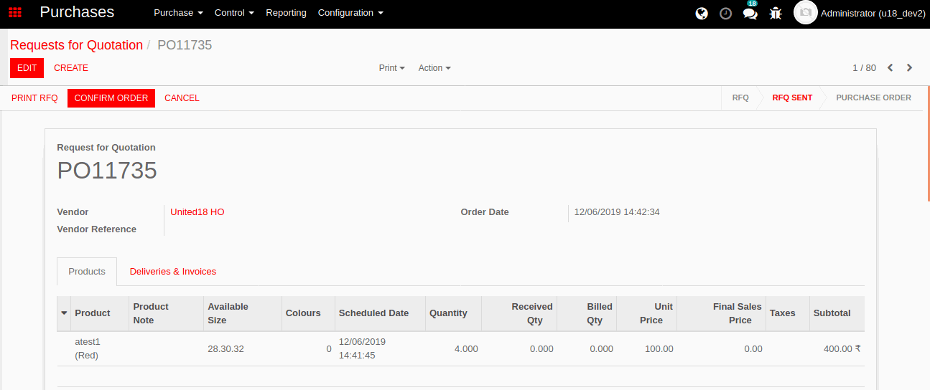Screen dimensions: 930x390
Task: Click the red Edit button
Action: (27, 68)
